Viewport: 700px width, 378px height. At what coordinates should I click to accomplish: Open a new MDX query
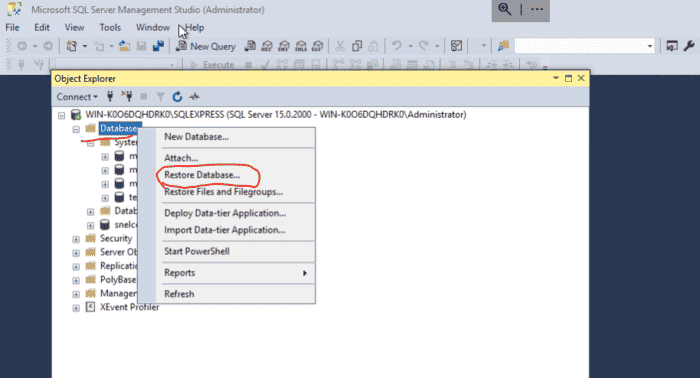(267, 46)
